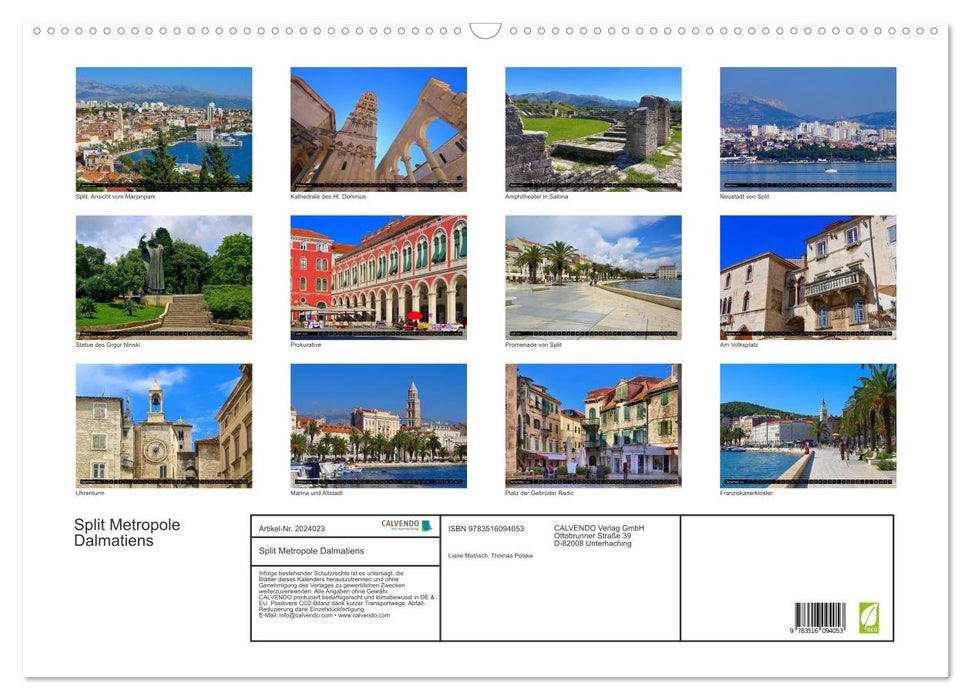Select the Platz der Gebrüder Radic photo
The height and width of the screenshot is (700, 971).
point(593,426)
